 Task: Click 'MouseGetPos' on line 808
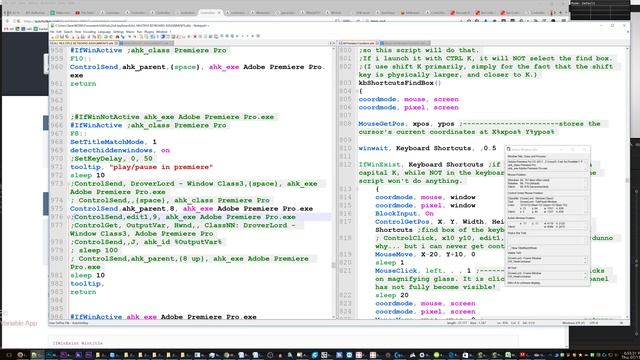click(381, 124)
